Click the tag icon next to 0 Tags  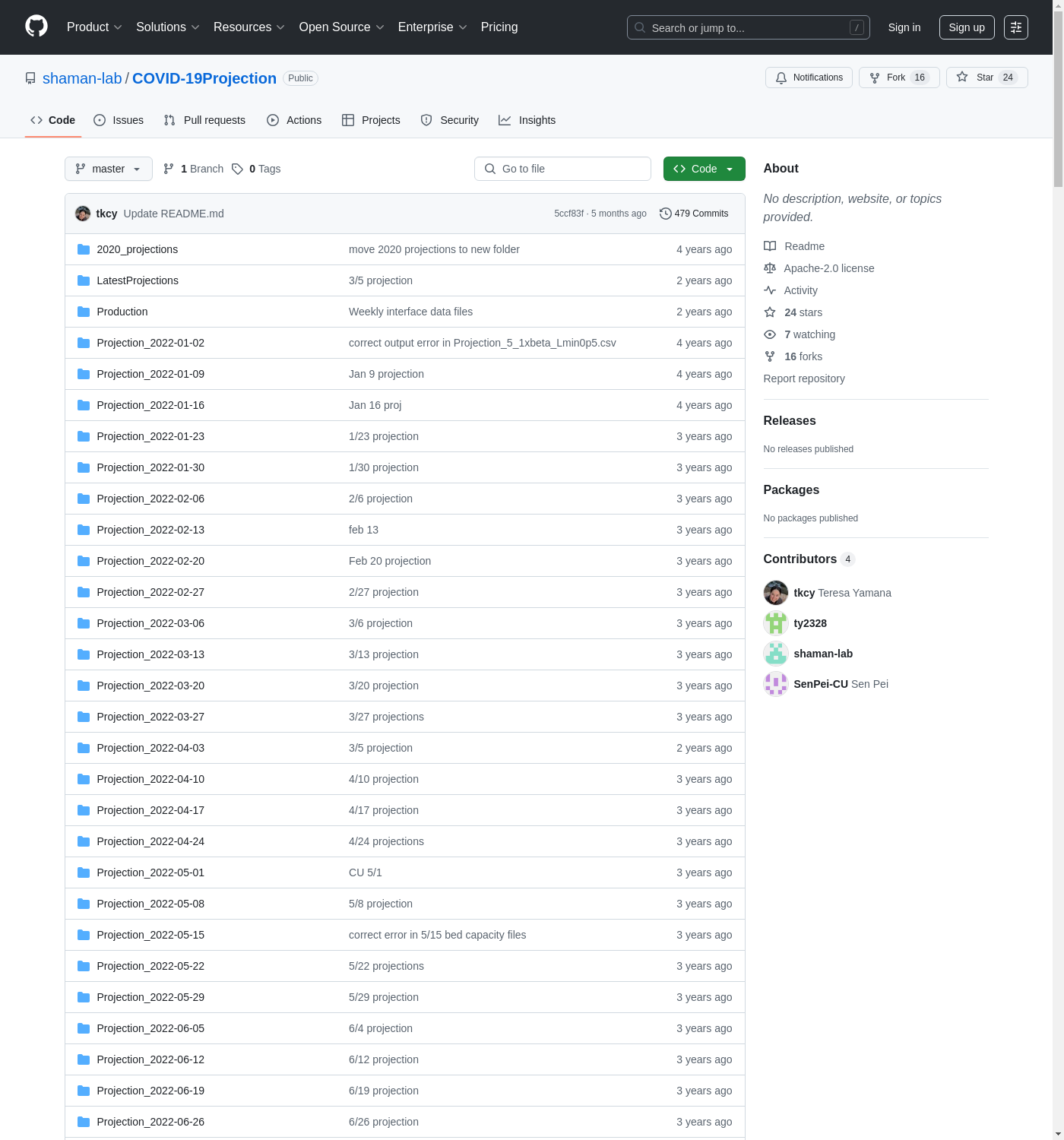point(237,169)
